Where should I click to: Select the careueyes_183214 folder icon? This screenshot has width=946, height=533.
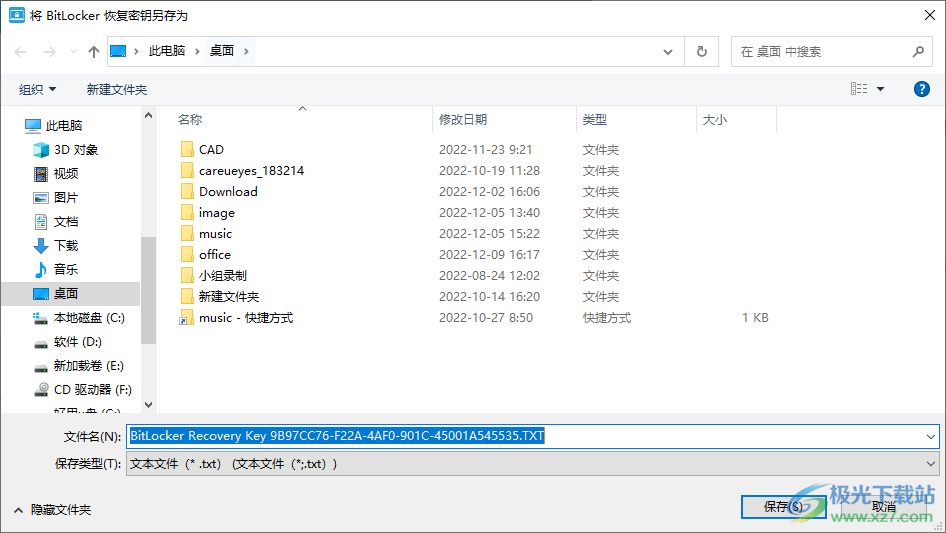(x=187, y=170)
